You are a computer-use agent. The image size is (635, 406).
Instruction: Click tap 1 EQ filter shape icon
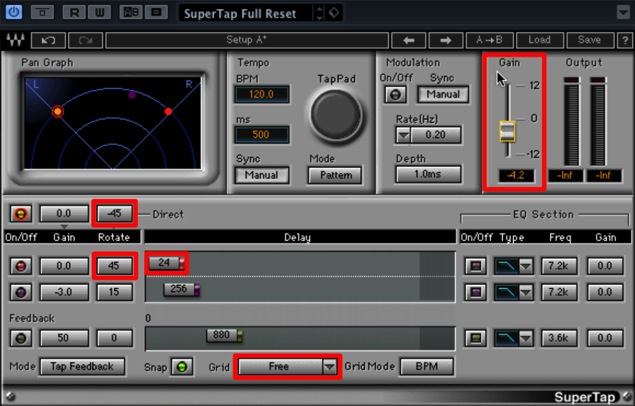coord(507,266)
